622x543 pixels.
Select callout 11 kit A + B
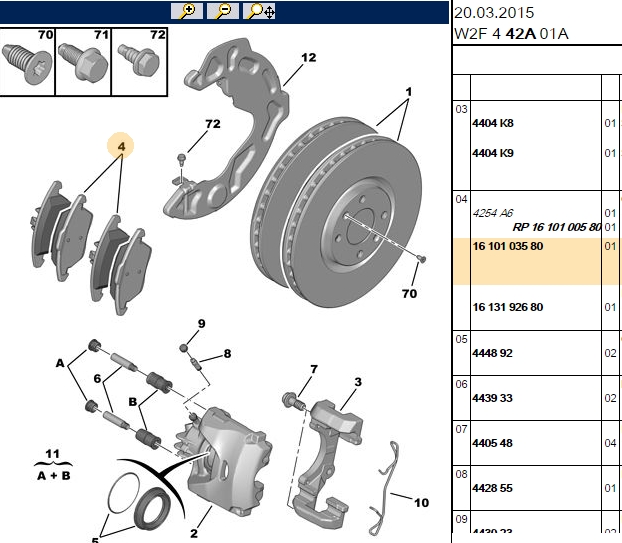(x=53, y=464)
